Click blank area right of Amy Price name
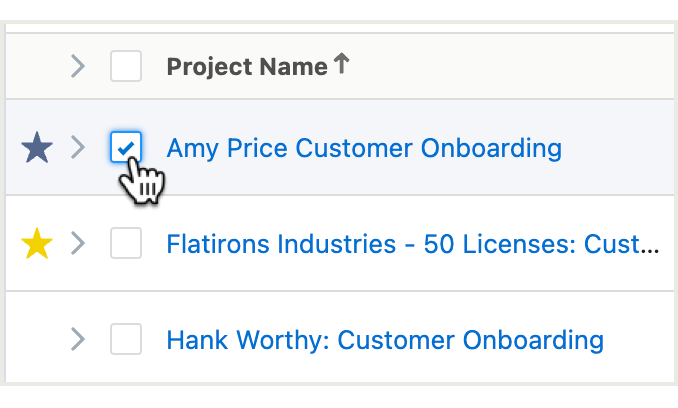The width and height of the screenshot is (678, 408). (618, 147)
